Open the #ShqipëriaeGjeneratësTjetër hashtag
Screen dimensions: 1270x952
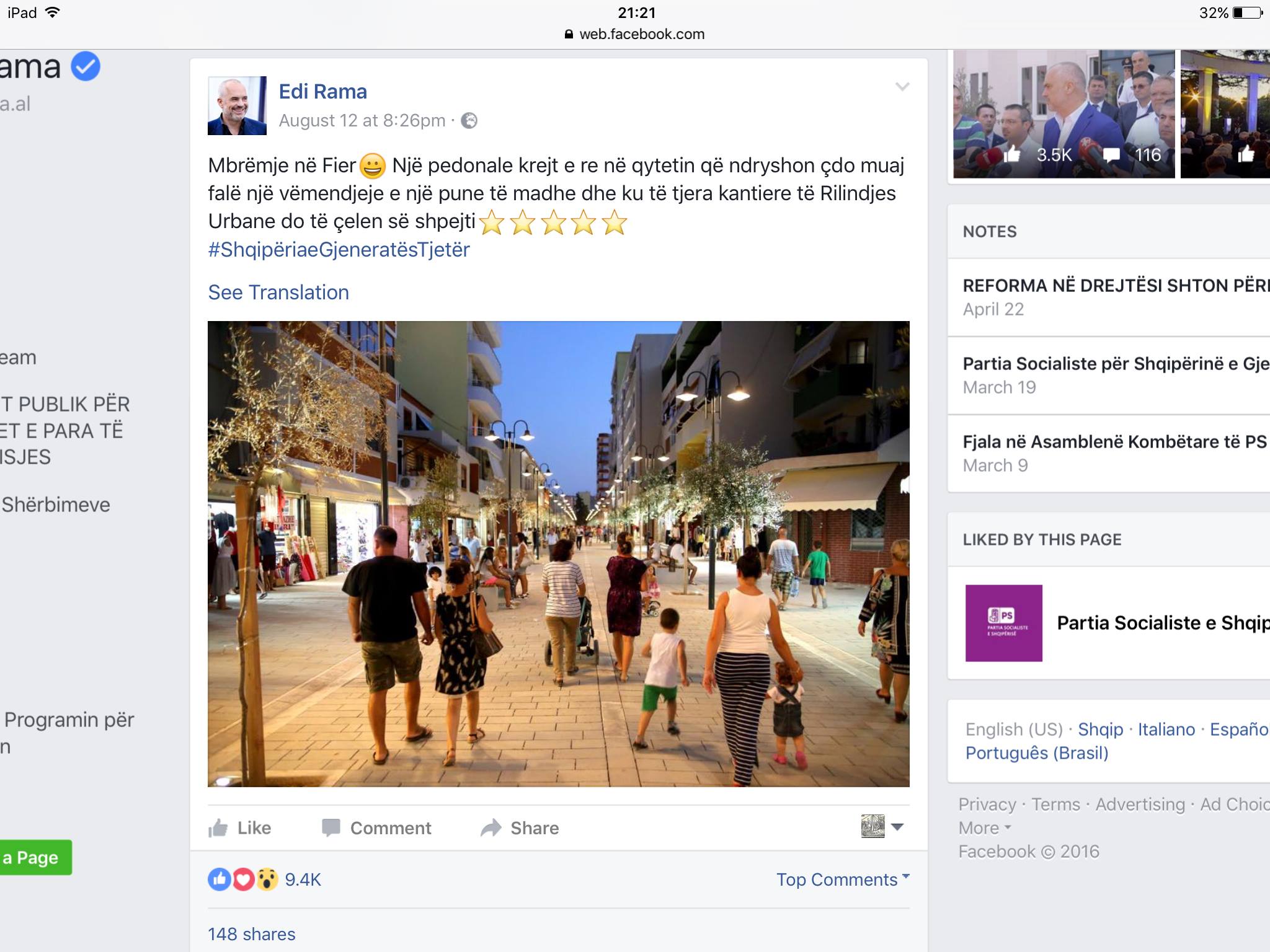click(339, 249)
